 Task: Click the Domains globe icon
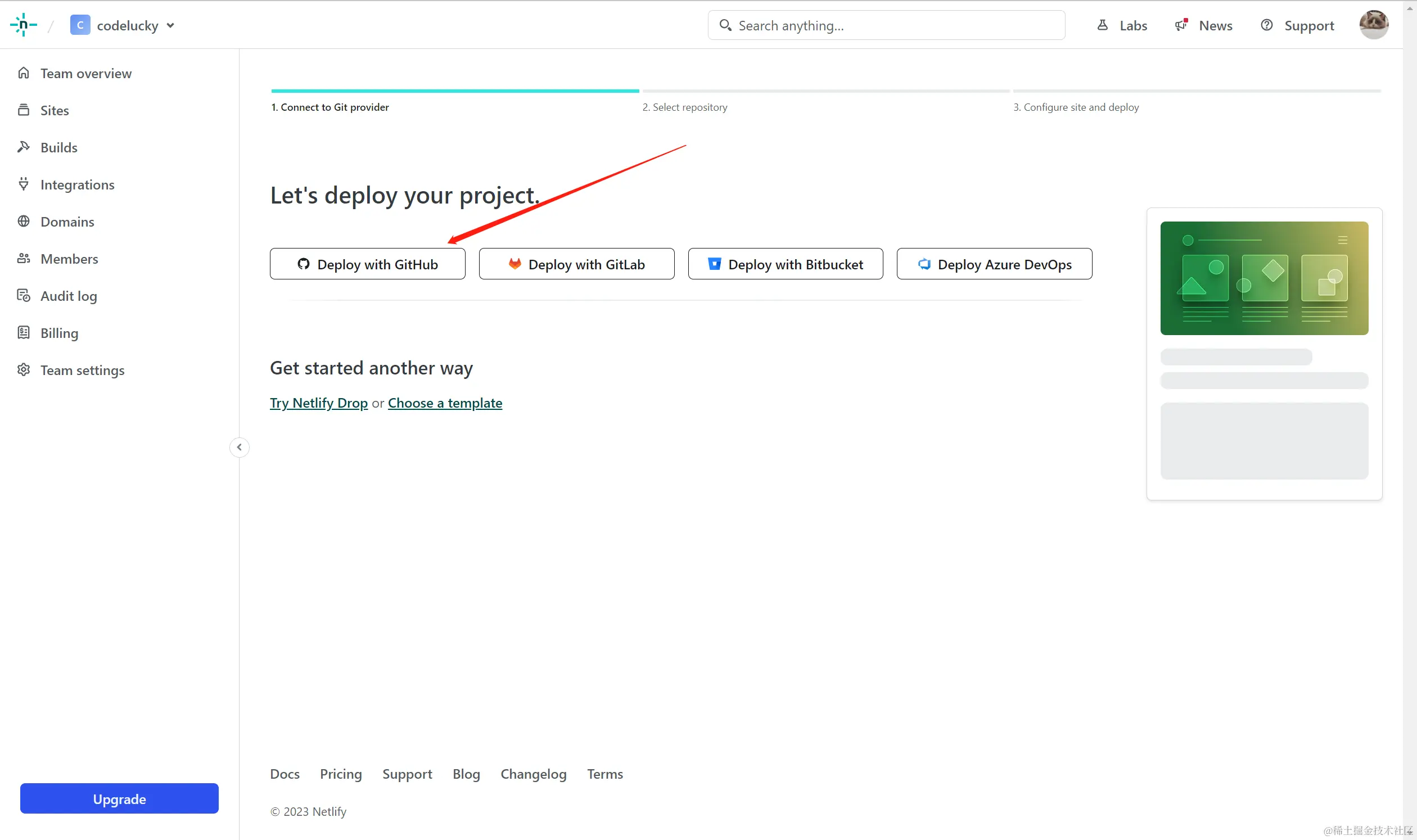23,222
